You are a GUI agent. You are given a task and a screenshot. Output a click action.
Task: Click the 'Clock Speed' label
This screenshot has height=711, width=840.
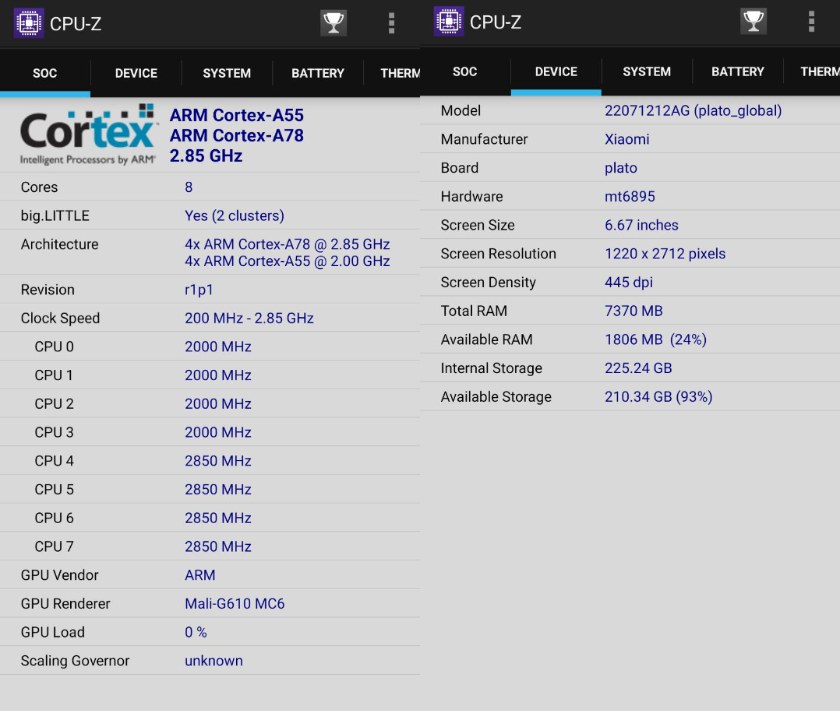(x=60, y=318)
